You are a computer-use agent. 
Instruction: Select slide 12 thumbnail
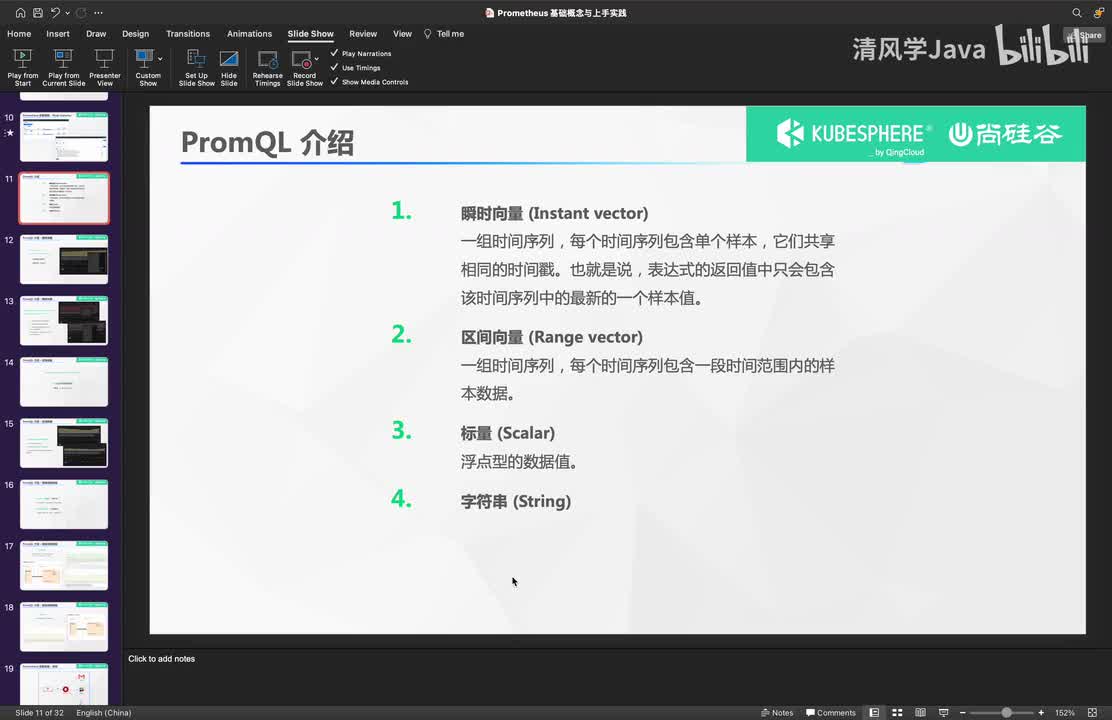tap(64, 259)
